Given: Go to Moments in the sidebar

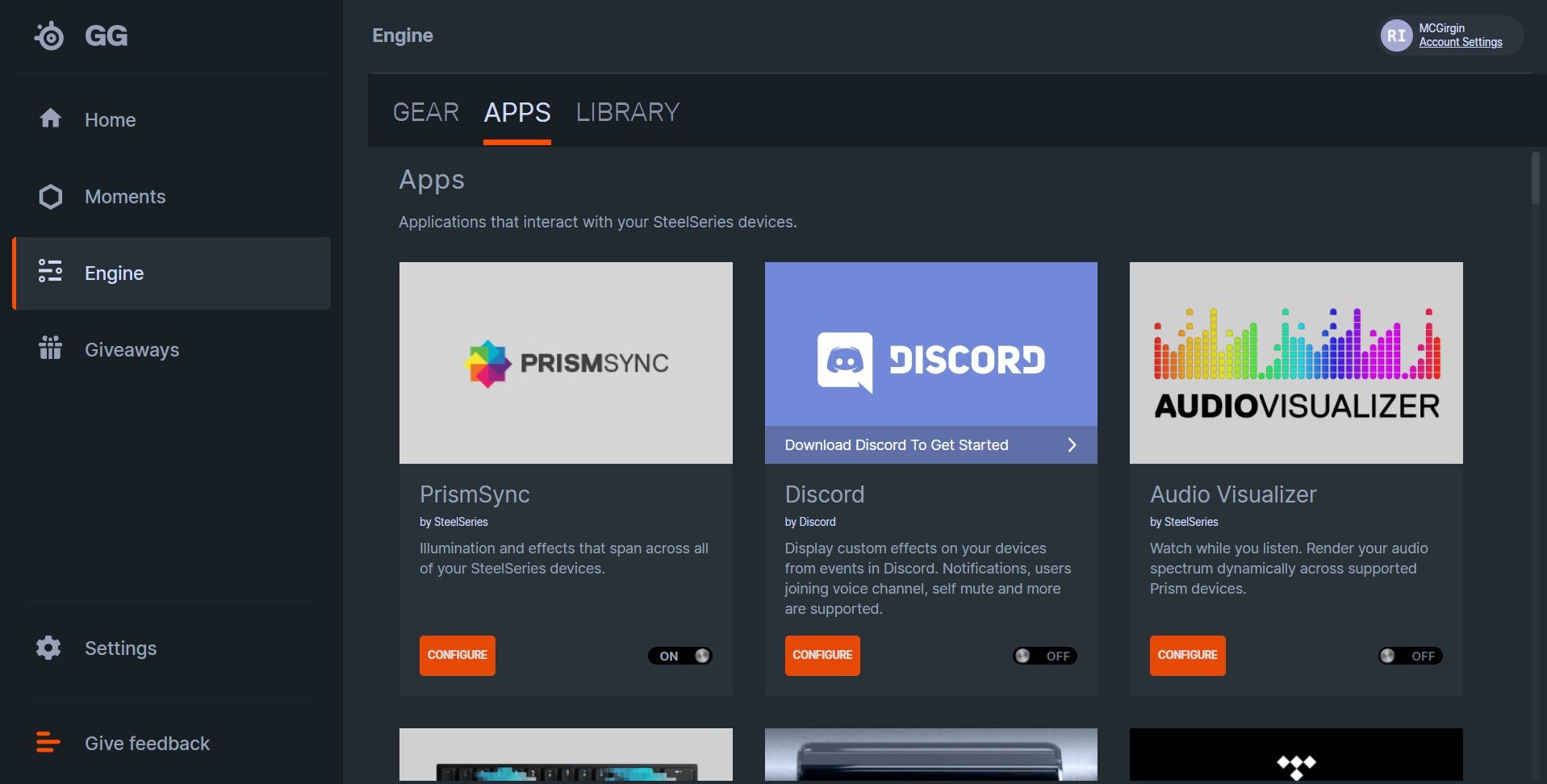Looking at the screenshot, I should [x=172, y=197].
